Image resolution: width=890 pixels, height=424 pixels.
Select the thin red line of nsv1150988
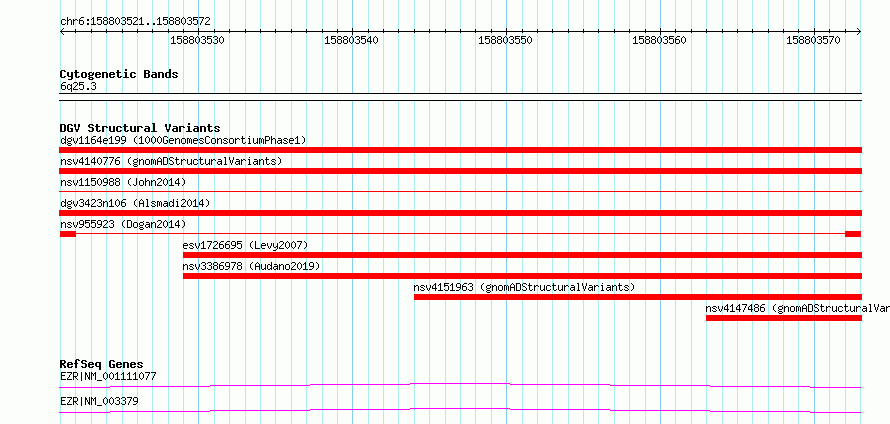[460, 192]
